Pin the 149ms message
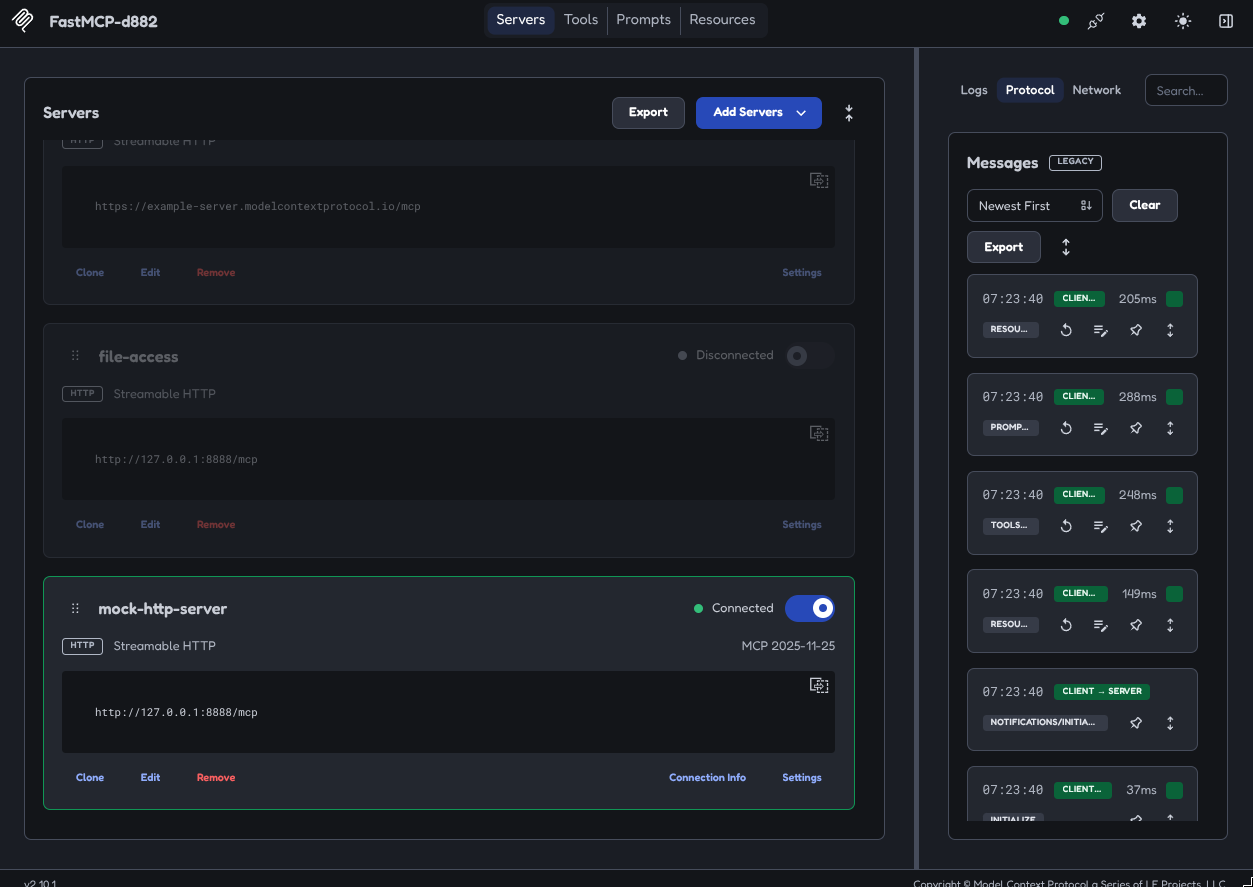Image resolution: width=1253 pixels, height=887 pixels. point(1136,625)
